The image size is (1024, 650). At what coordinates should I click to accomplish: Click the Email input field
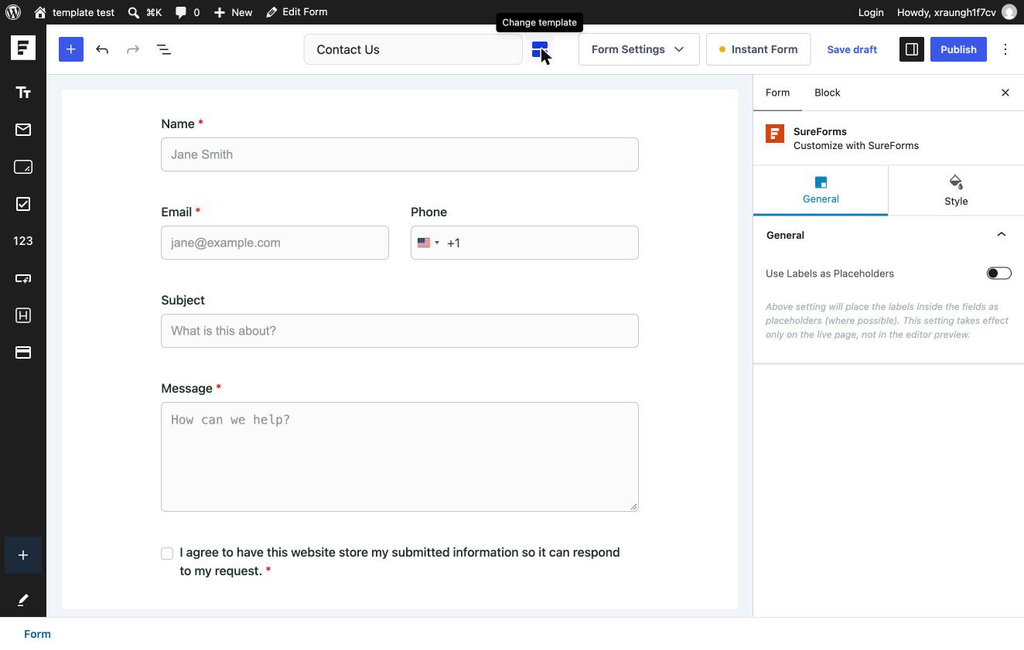click(275, 243)
